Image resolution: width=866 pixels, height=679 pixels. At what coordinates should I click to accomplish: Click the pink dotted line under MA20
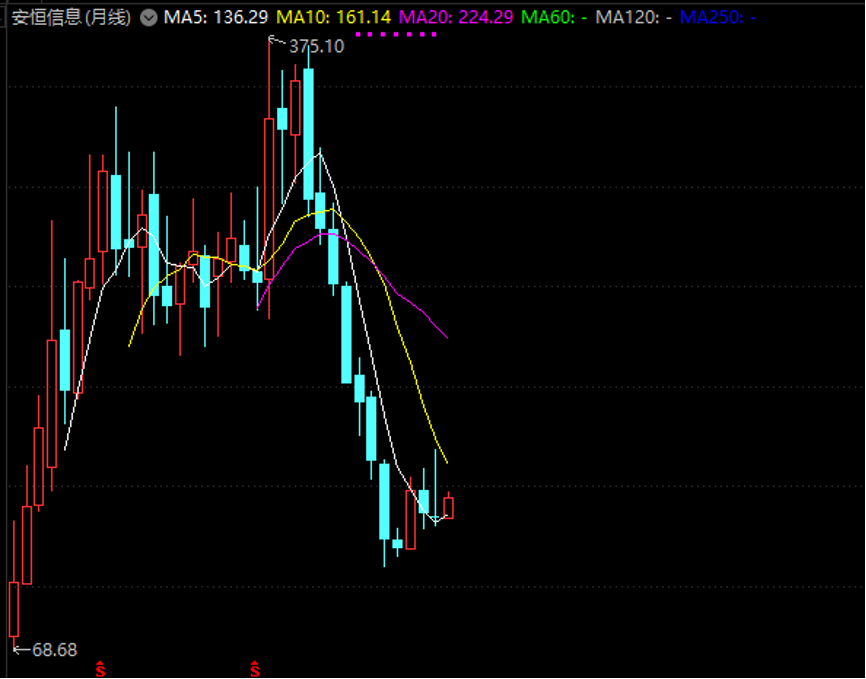(x=396, y=34)
